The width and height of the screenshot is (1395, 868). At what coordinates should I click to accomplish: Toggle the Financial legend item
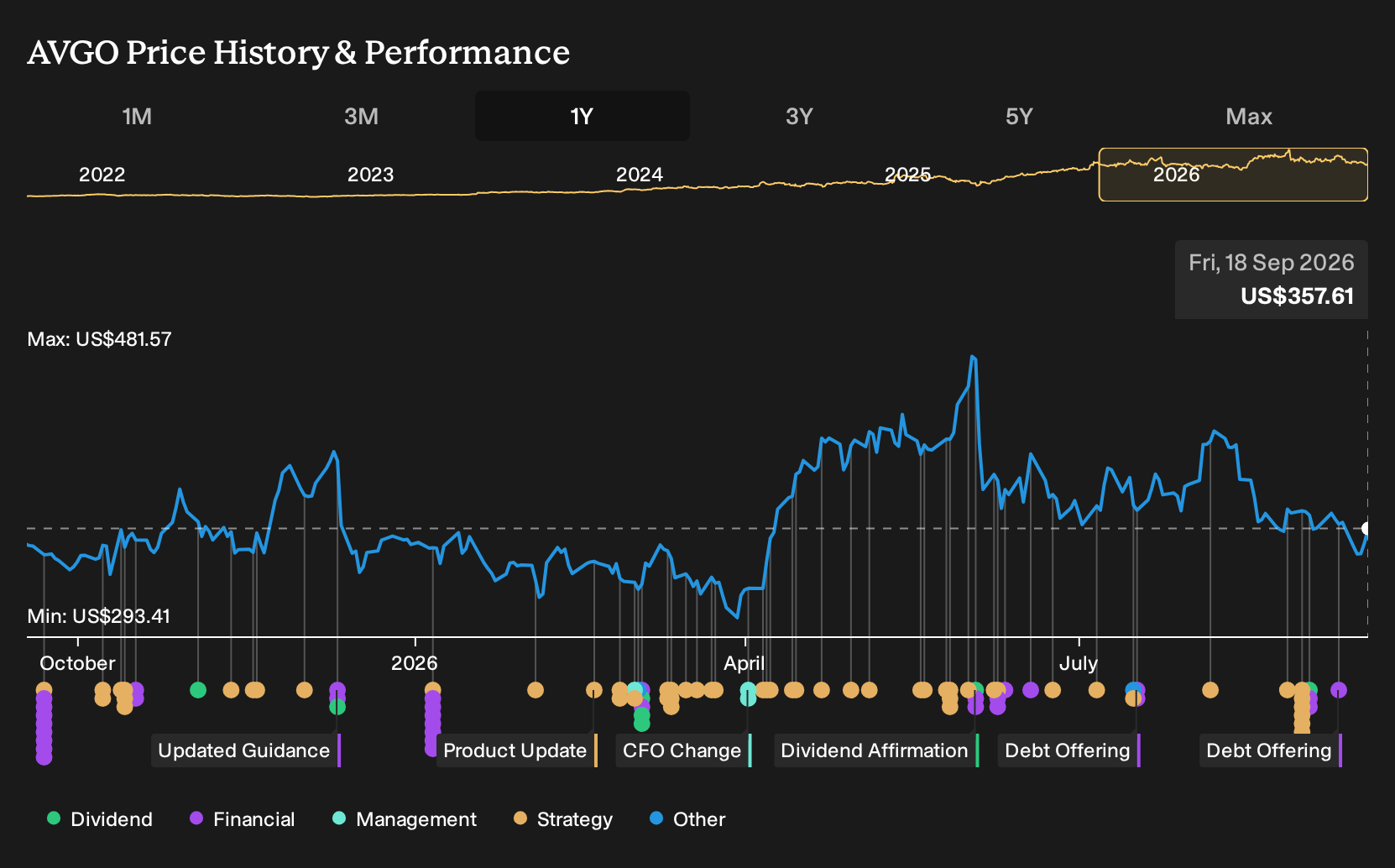[243, 819]
